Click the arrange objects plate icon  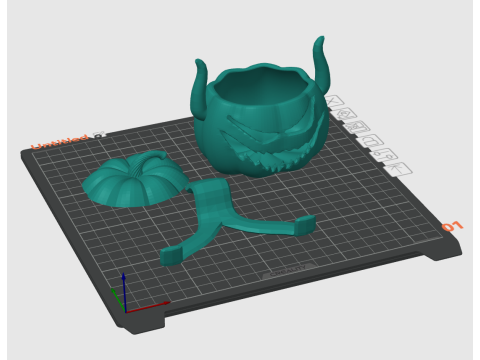click(x=358, y=127)
